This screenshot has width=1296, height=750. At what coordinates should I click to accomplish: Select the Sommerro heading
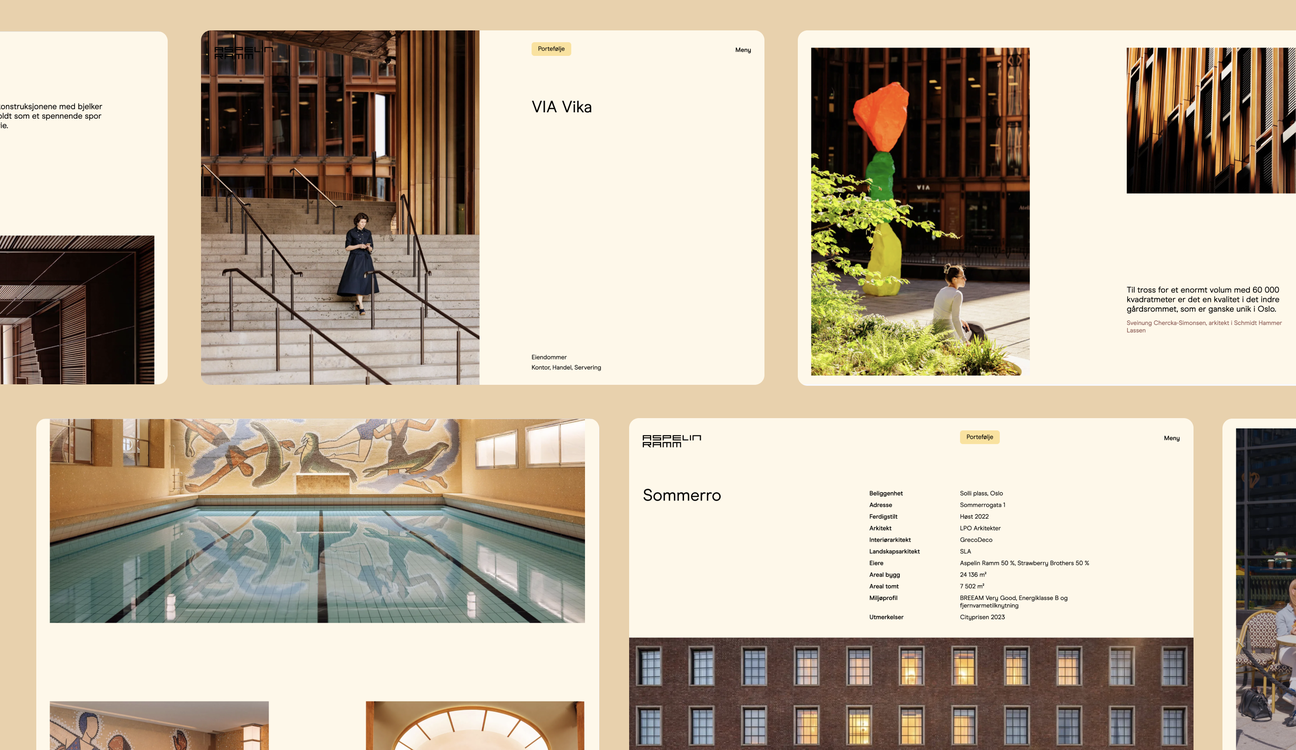pos(681,495)
